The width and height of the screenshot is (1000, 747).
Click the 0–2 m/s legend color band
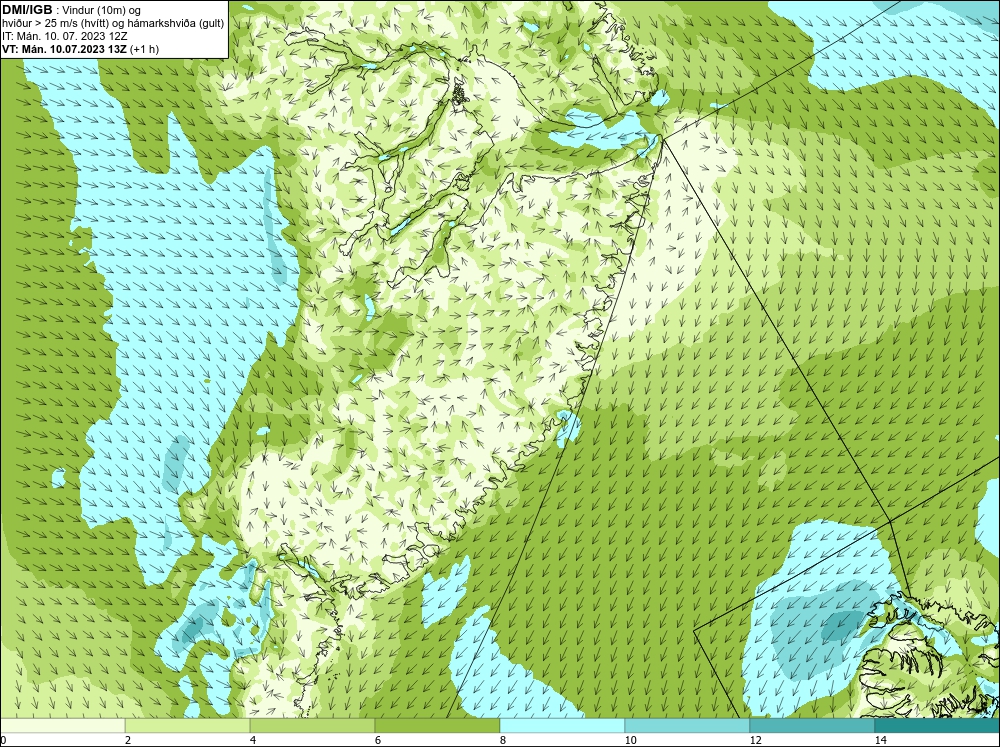62,726
